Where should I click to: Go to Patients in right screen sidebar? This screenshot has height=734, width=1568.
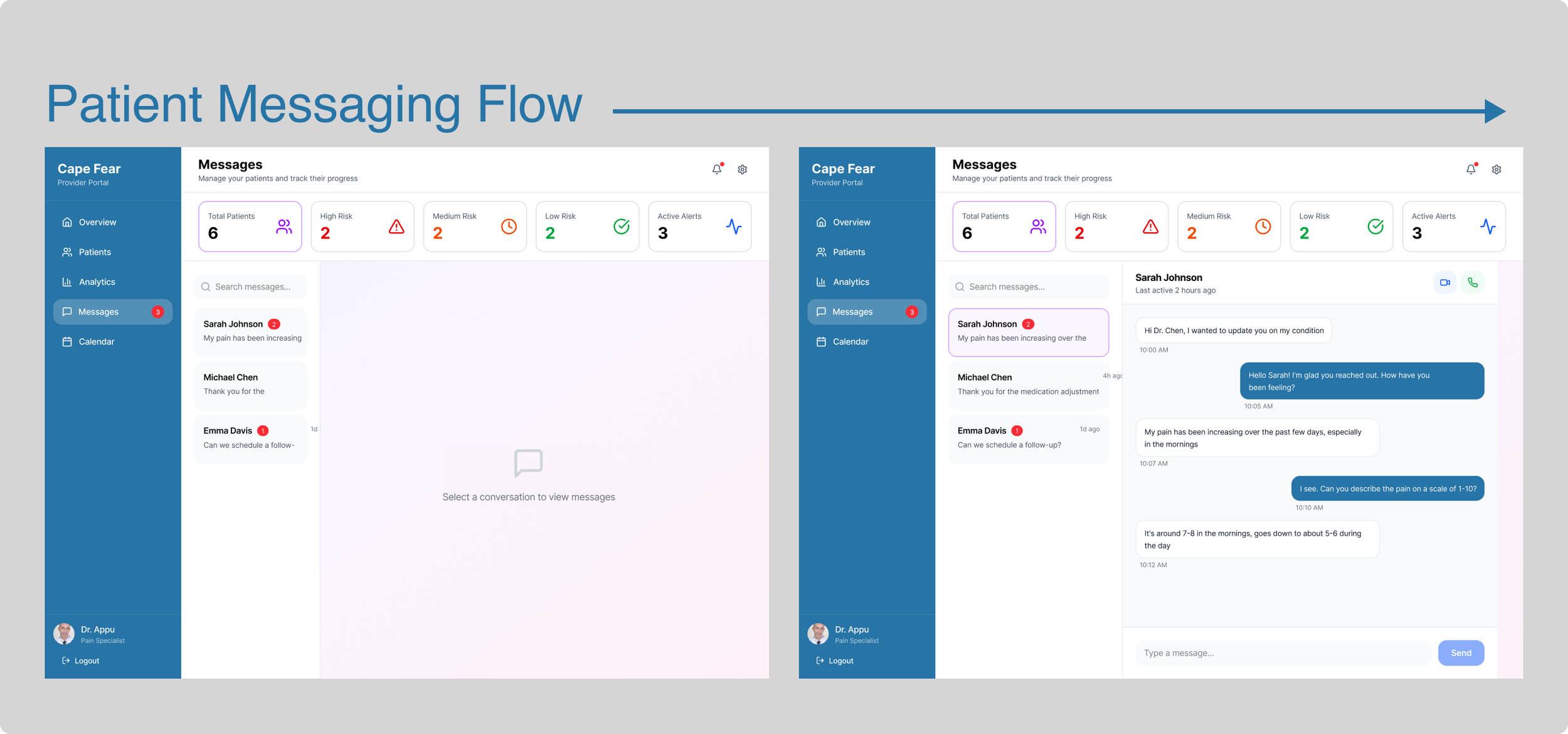tap(849, 252)
